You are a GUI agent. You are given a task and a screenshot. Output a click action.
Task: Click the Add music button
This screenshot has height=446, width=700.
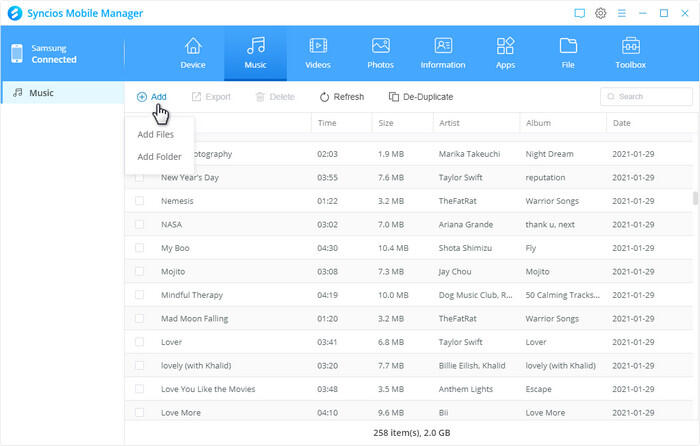[152, 97]
